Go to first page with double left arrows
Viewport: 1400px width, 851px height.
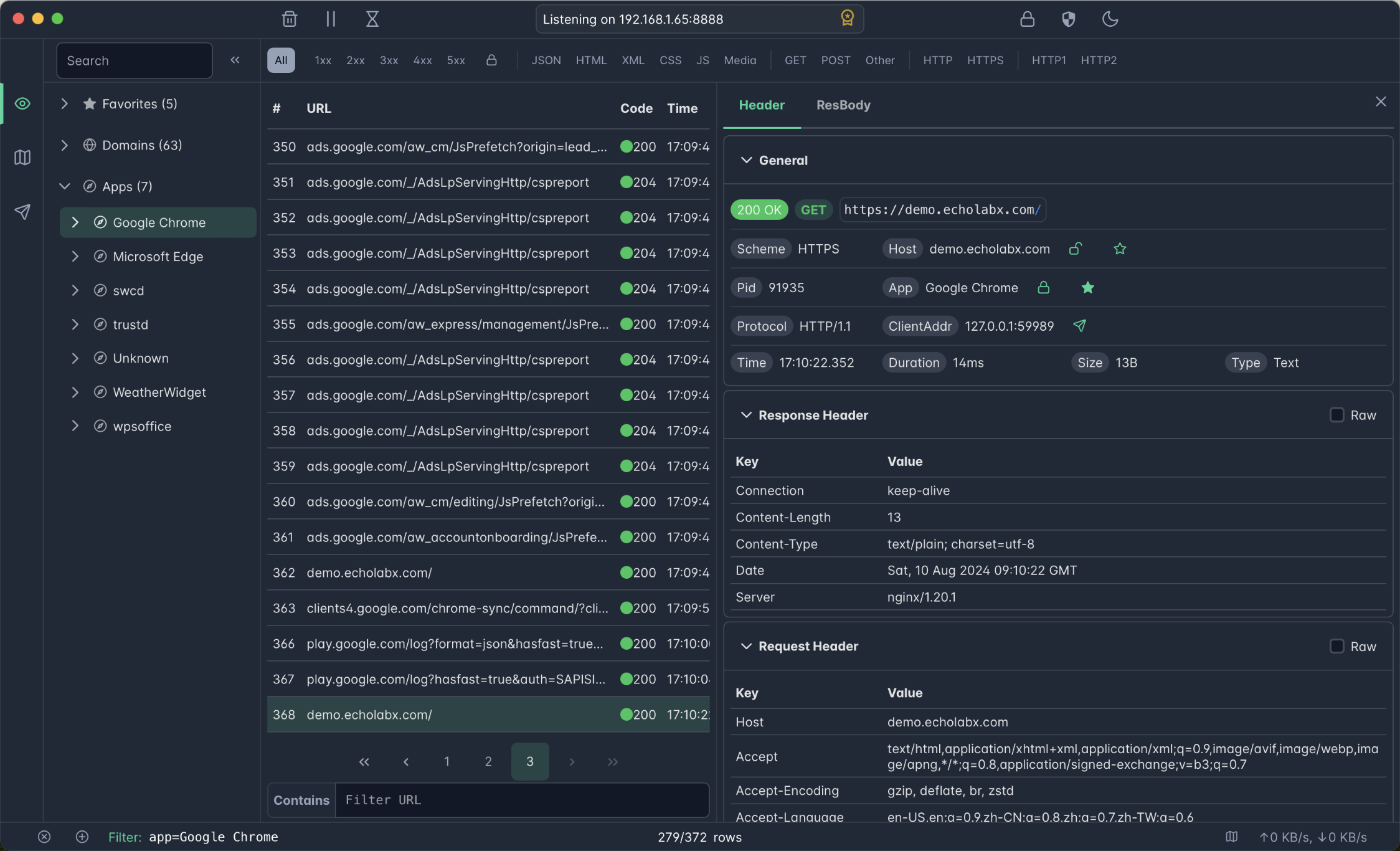[x=364, y=761]
